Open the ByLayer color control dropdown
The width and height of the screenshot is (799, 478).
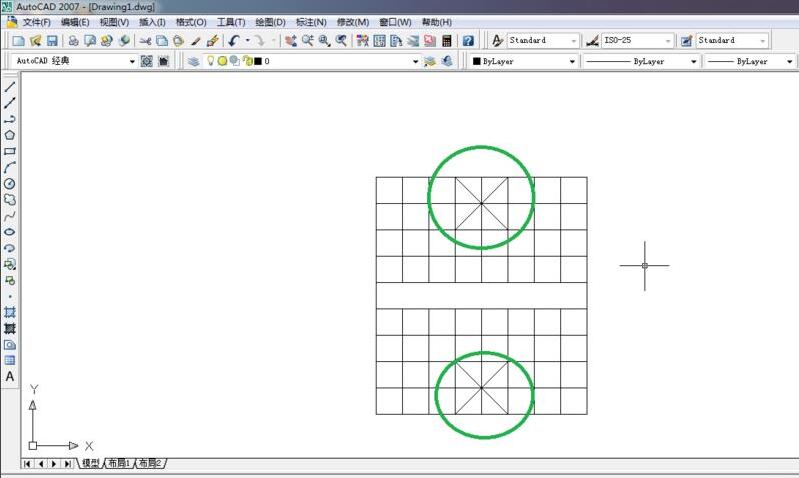572,61
